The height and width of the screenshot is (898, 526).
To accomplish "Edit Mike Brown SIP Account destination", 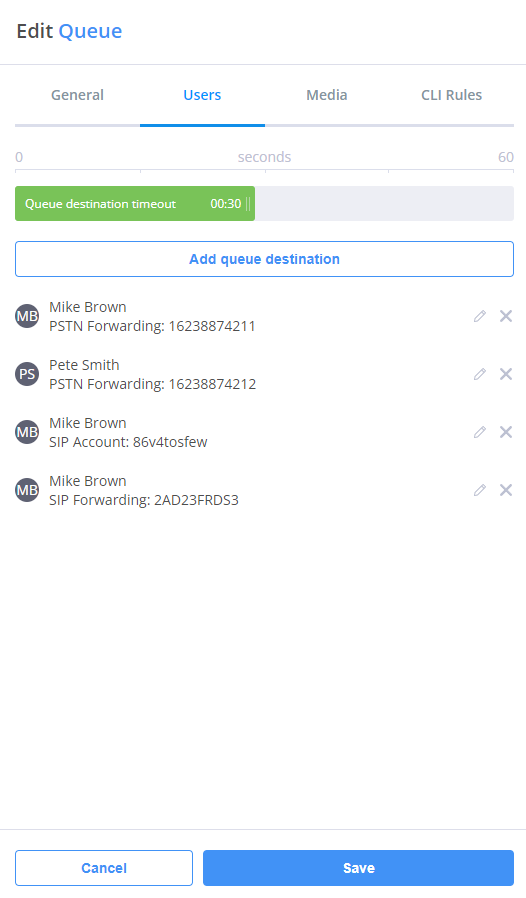I will pos(480,432).
